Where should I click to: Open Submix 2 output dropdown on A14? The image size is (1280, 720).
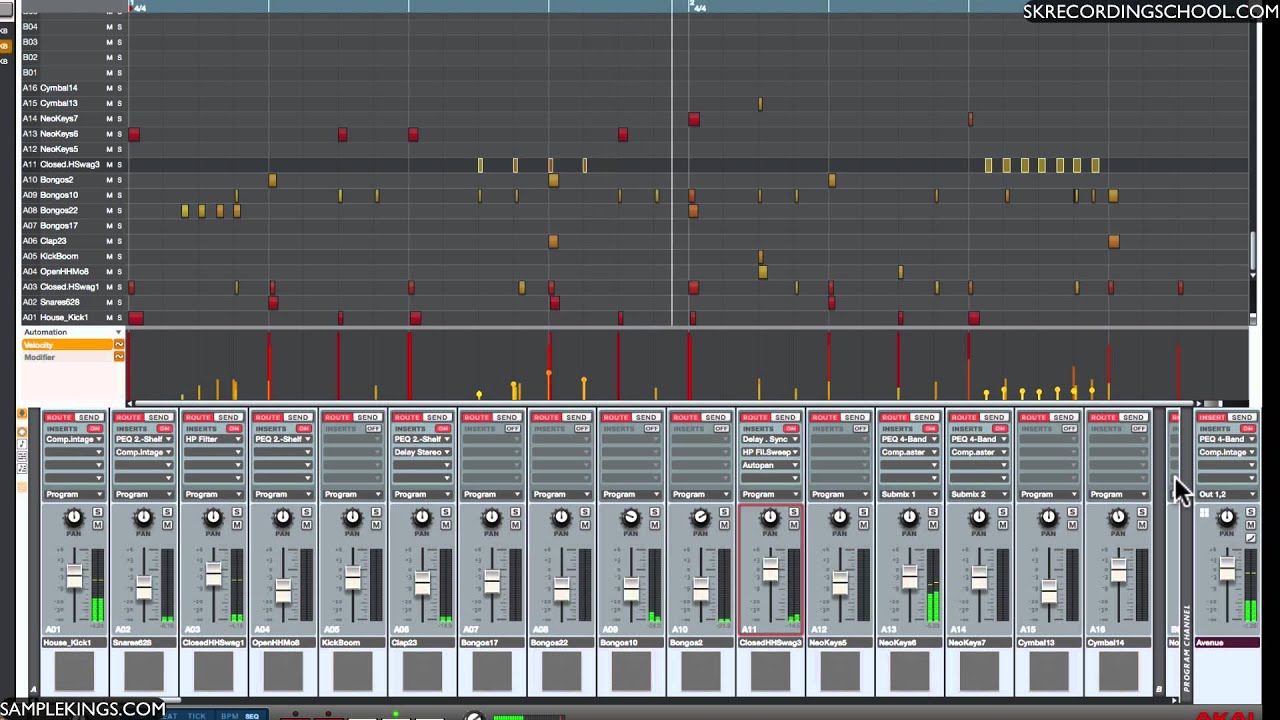tap(979, 494)
